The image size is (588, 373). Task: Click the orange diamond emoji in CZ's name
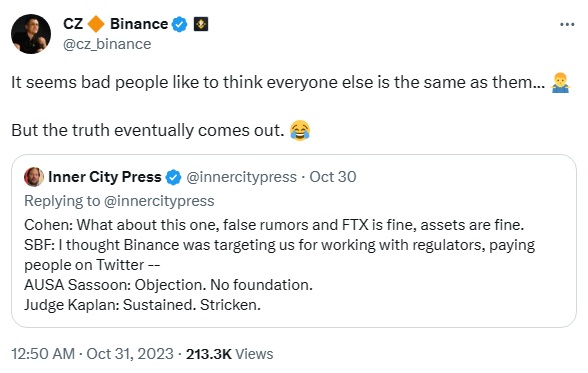(96, 24)
